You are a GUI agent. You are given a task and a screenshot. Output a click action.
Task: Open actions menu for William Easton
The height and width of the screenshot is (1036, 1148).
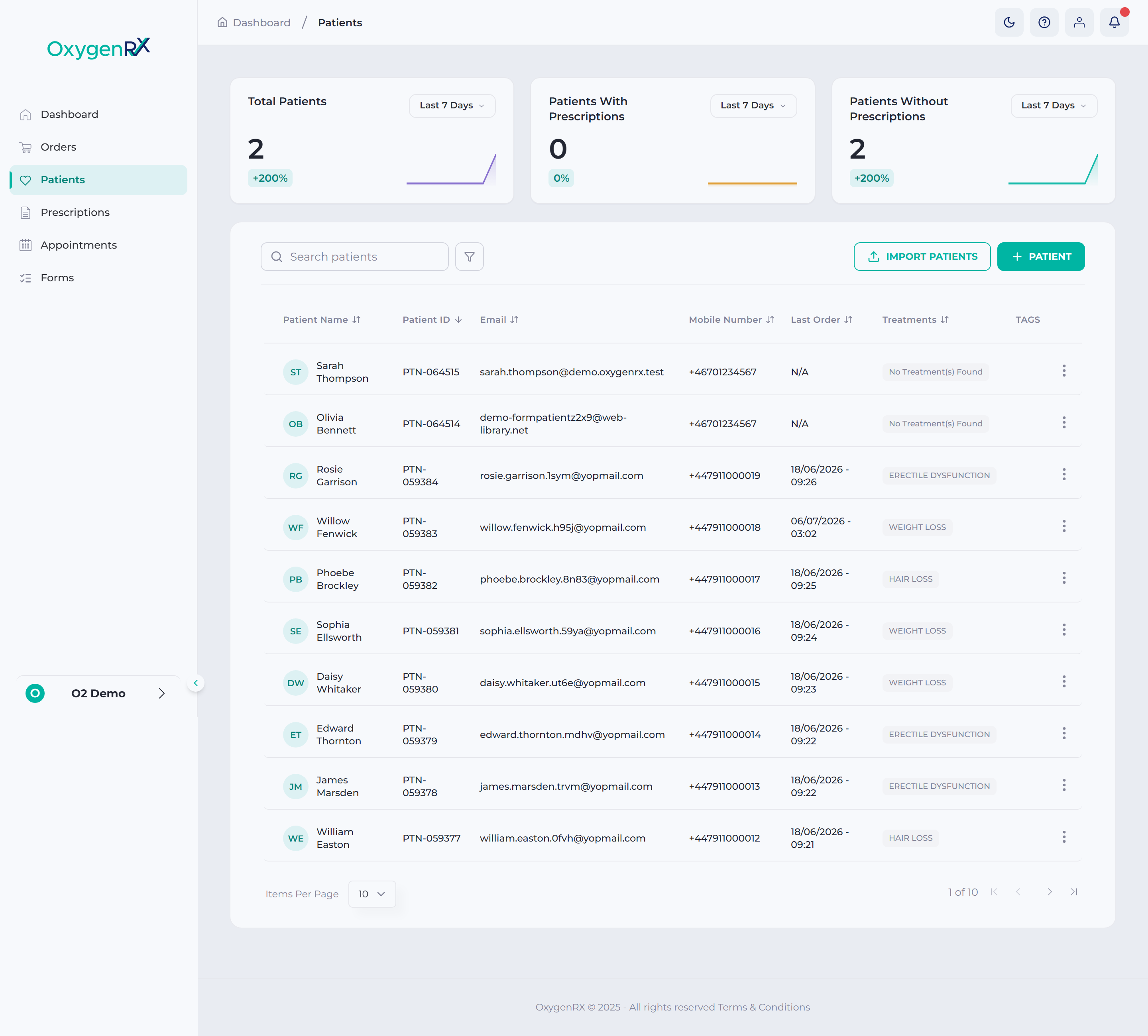click(1064, 837)
